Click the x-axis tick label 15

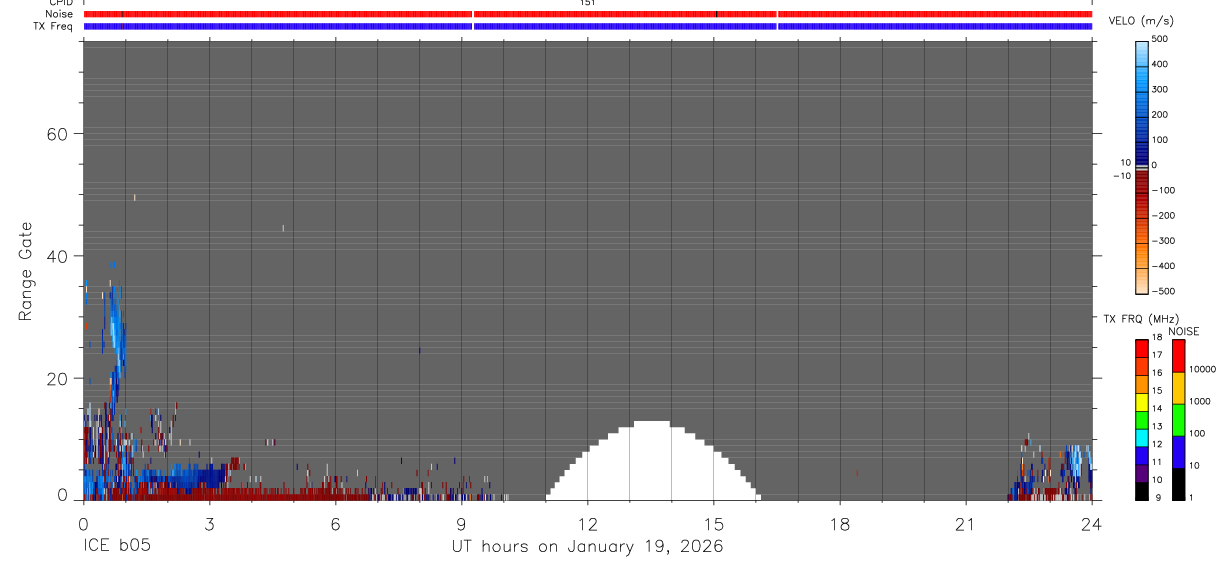tap(714, 524)
